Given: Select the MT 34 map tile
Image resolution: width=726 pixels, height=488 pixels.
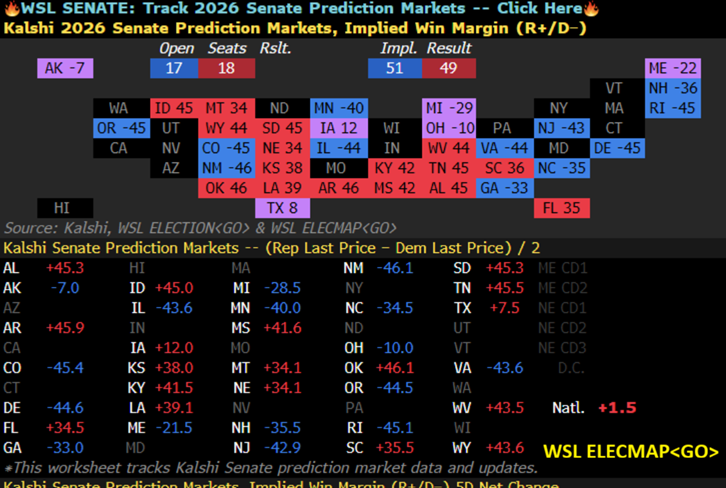Looking at the screenshot, I should [226, 108].
